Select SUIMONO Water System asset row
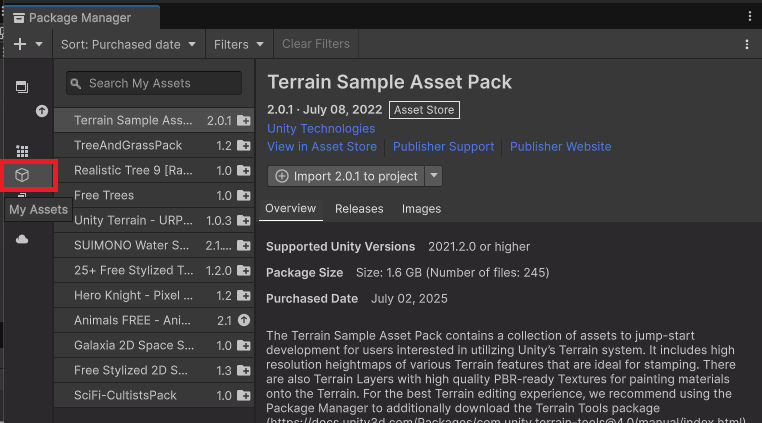The image size is (762, 423). 154,246
